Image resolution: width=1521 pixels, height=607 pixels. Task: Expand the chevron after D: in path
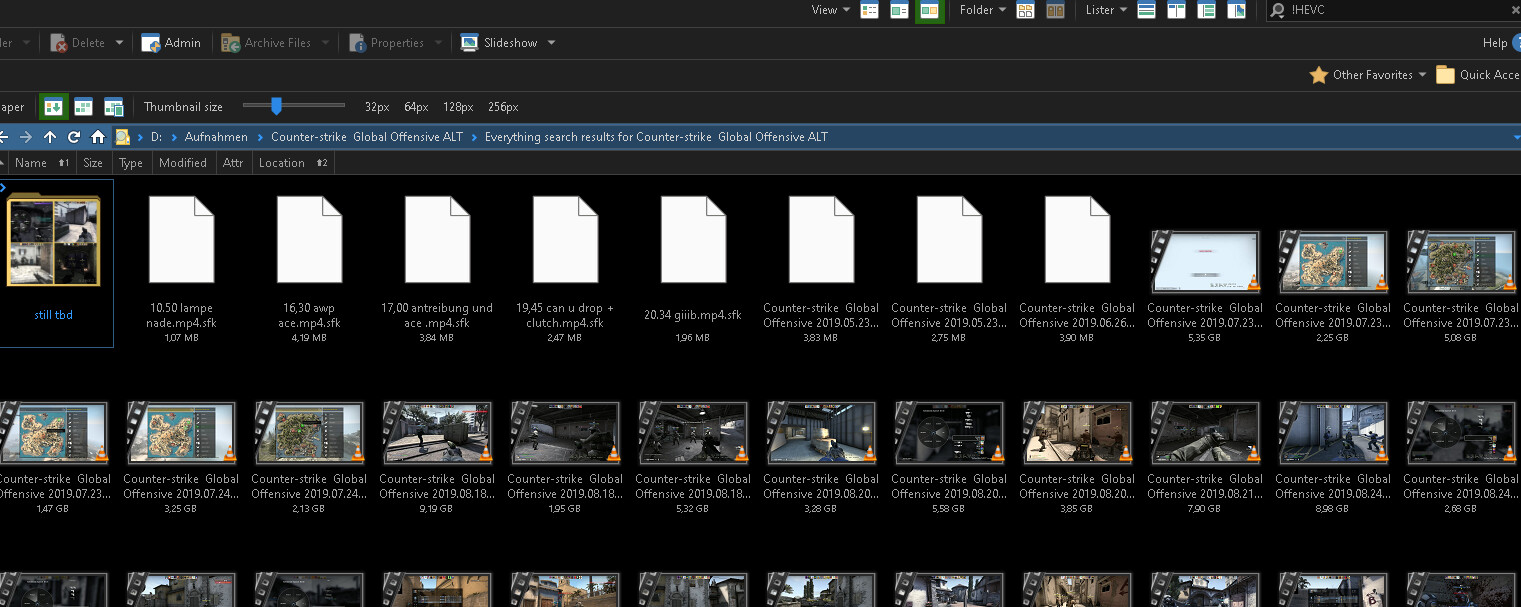click(173, 137)
